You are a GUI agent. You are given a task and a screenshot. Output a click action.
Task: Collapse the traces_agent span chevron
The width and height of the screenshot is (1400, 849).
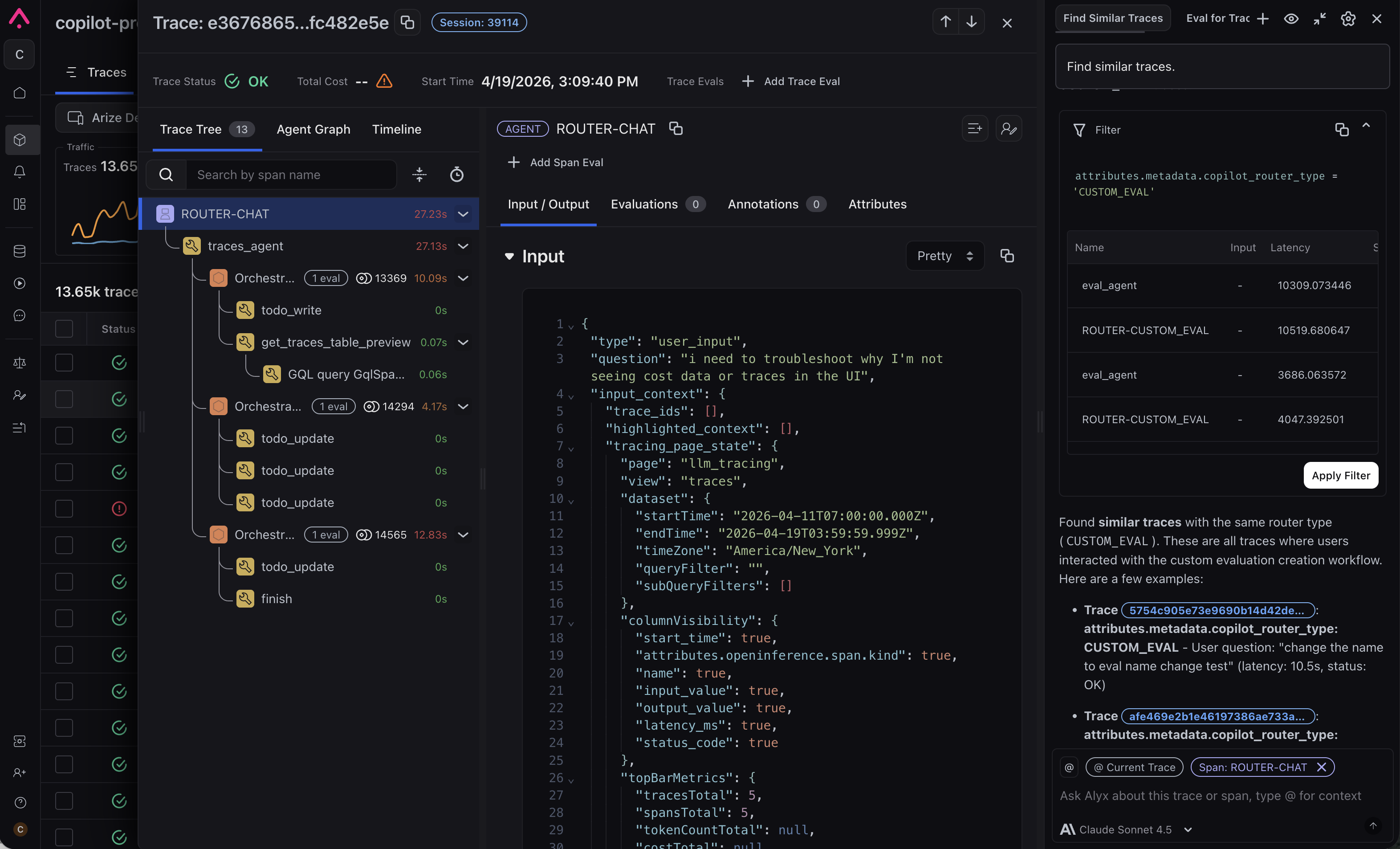click(463, 246)
